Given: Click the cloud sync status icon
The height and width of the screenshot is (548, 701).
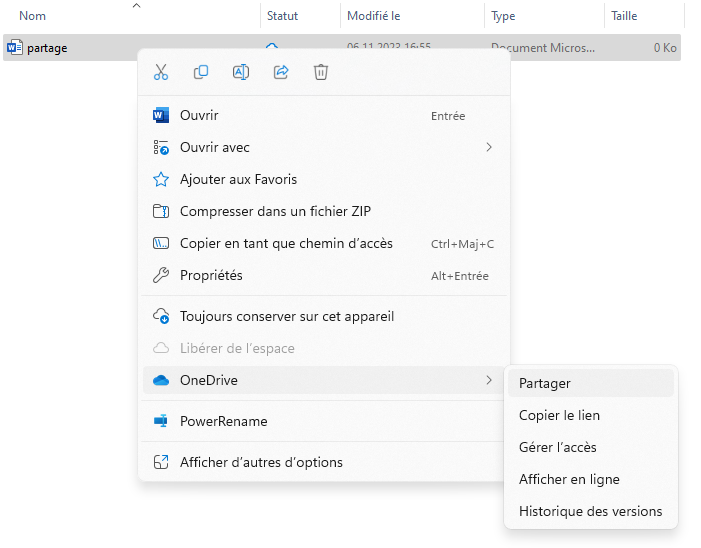Looking at the screenshot, I should 271,47.
